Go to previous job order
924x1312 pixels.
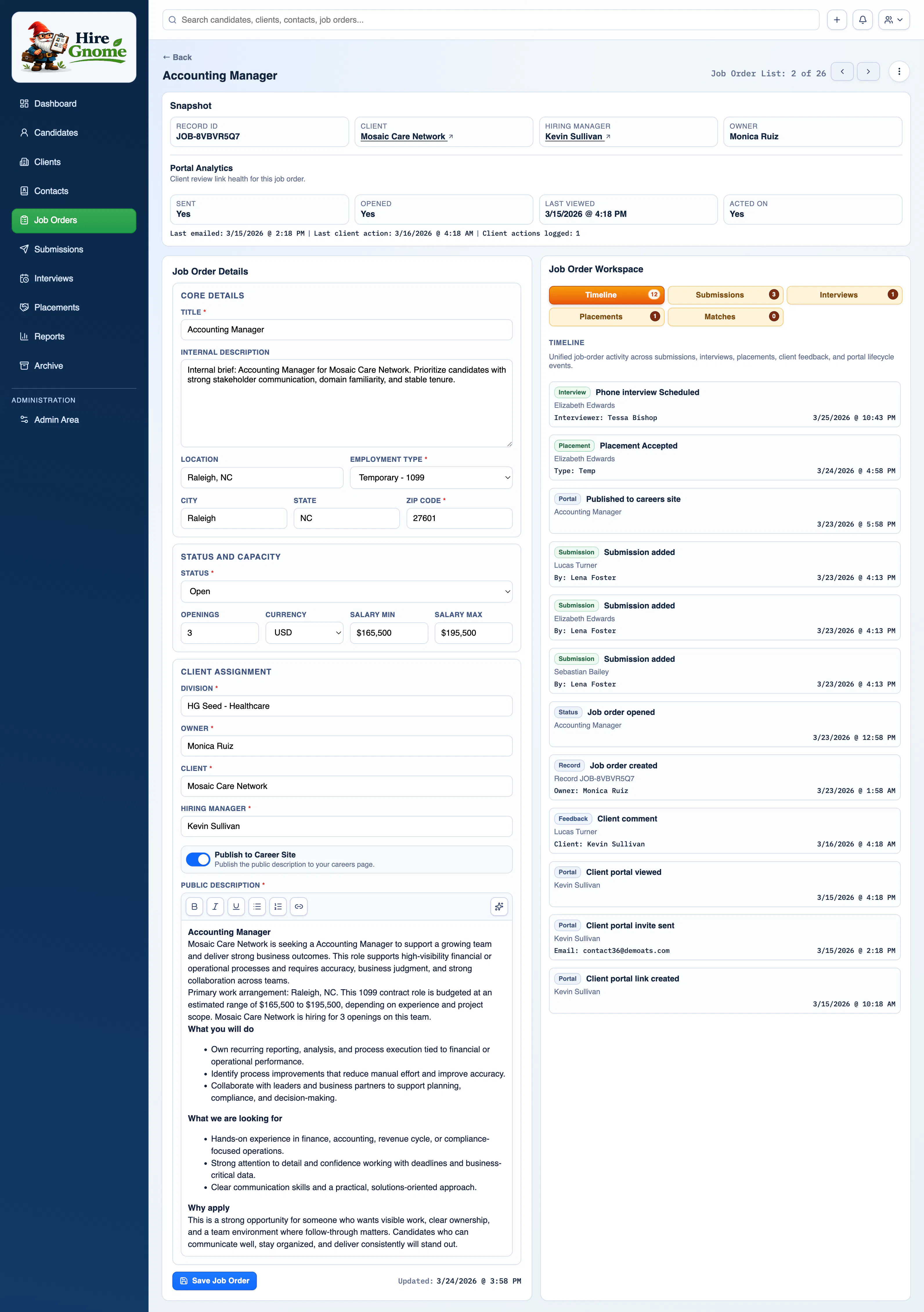842,72
